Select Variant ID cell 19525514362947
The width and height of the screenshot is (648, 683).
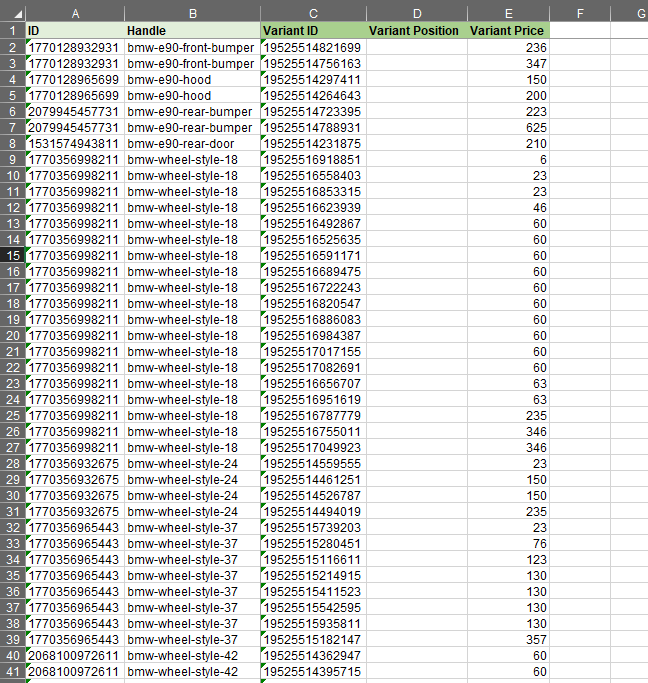pos(314,656)
